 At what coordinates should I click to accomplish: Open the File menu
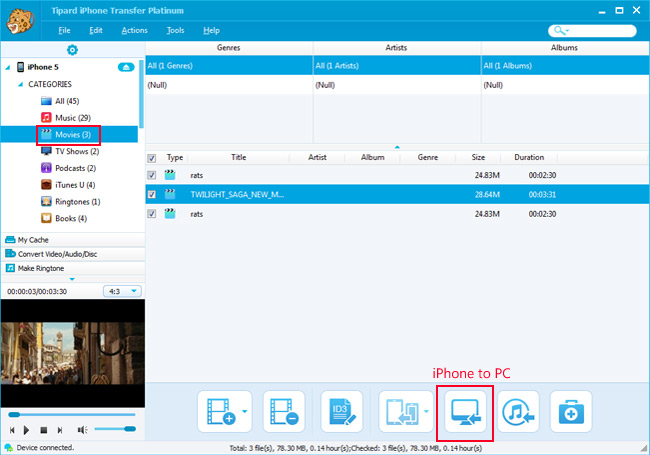64,30
